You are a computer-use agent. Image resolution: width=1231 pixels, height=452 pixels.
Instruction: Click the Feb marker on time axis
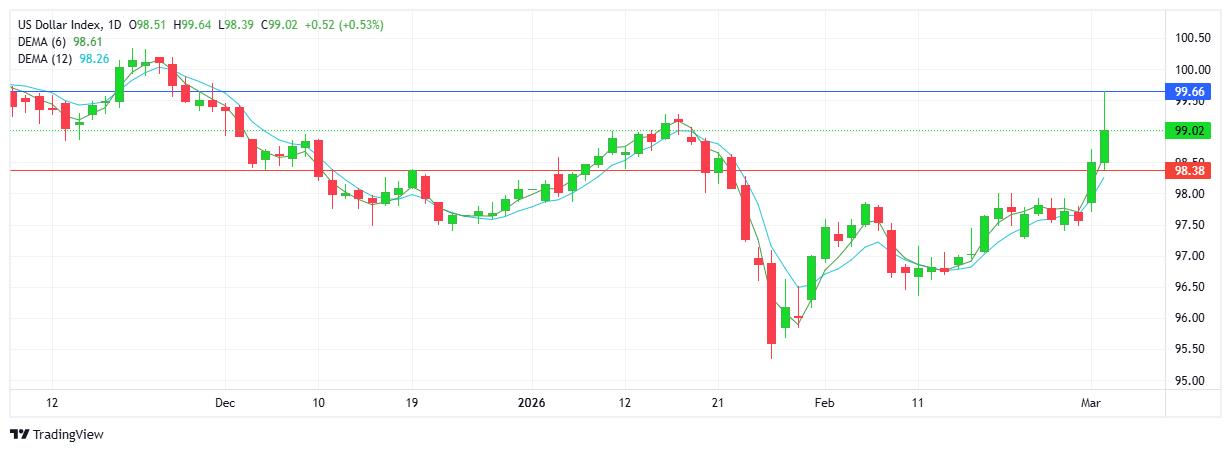(822, 402)
